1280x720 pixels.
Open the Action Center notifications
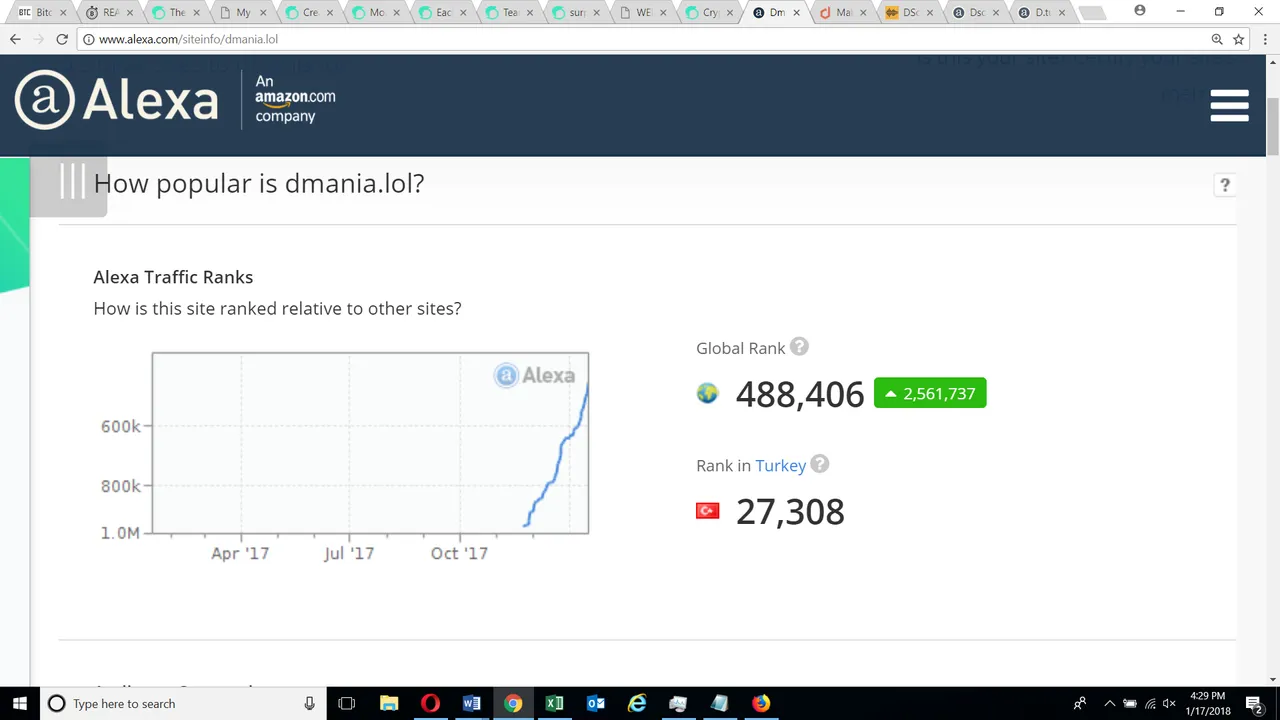1255,703
